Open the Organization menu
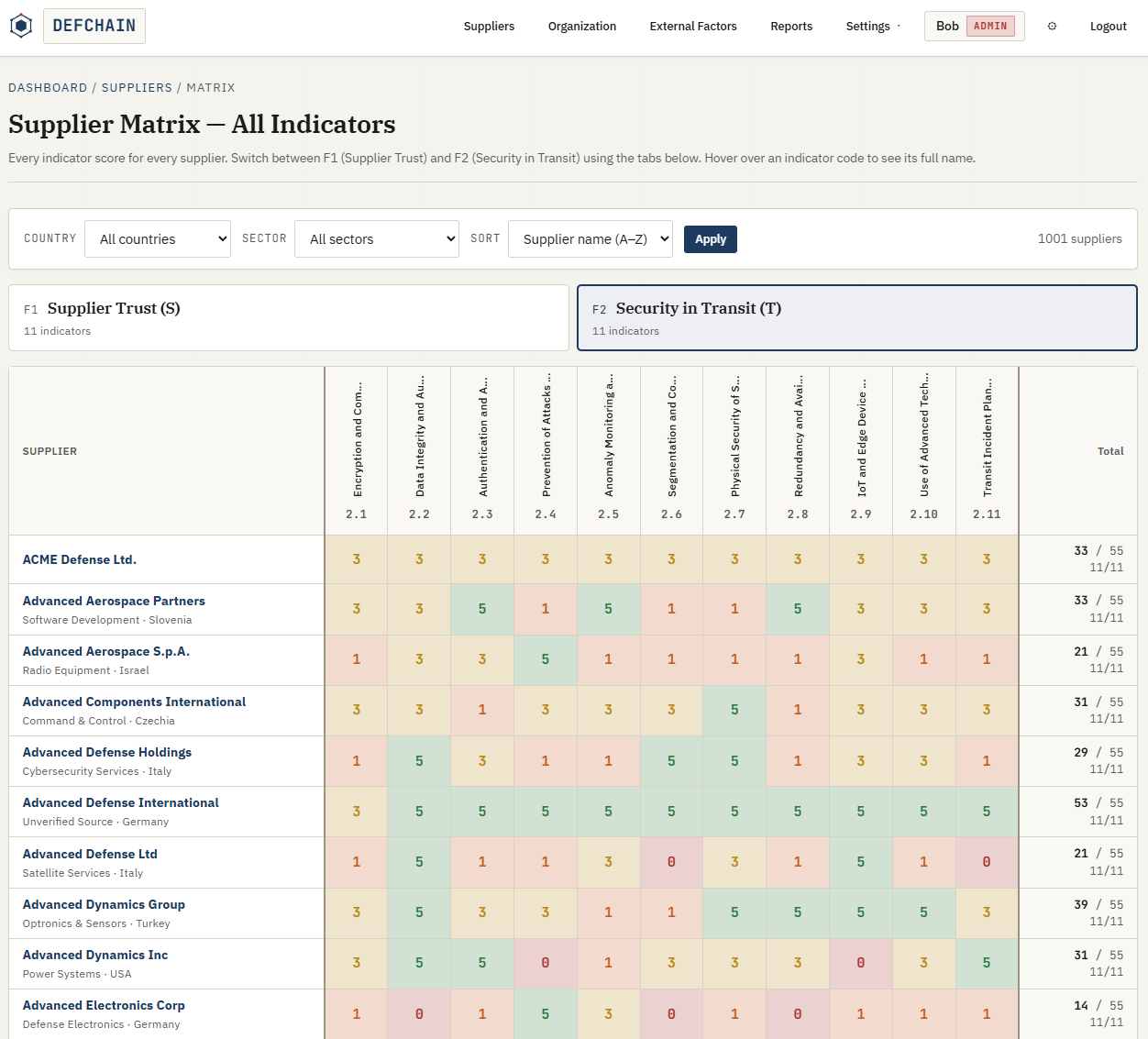 click(582, 27)
